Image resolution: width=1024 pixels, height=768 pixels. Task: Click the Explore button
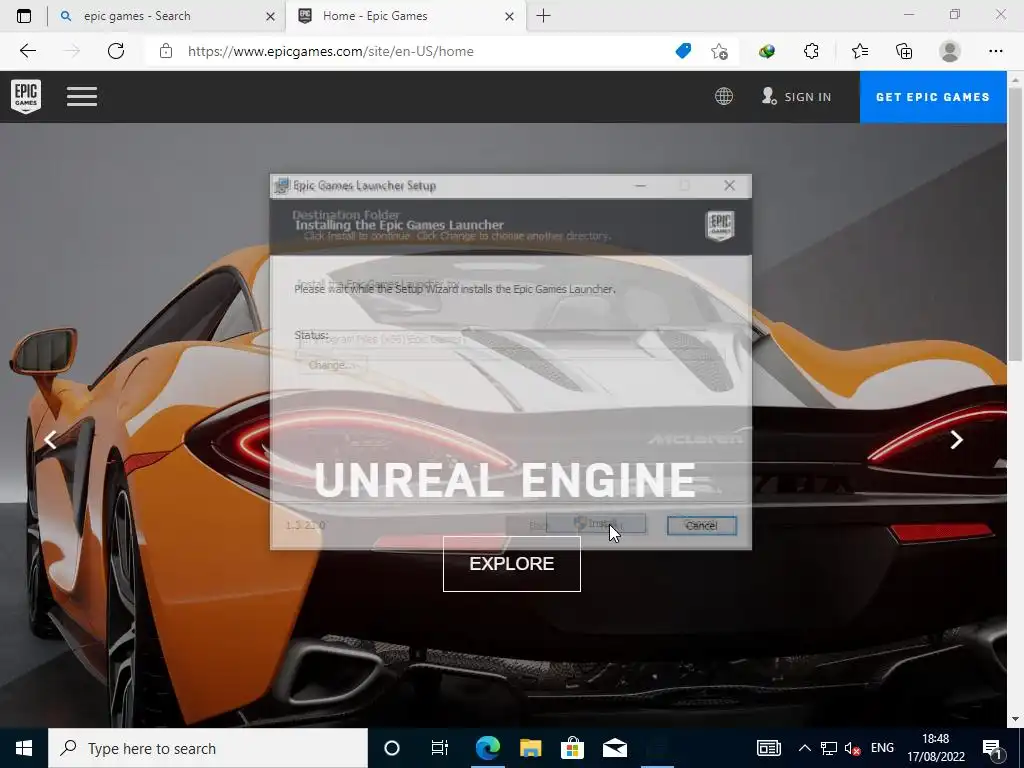(x=511, y=564)
